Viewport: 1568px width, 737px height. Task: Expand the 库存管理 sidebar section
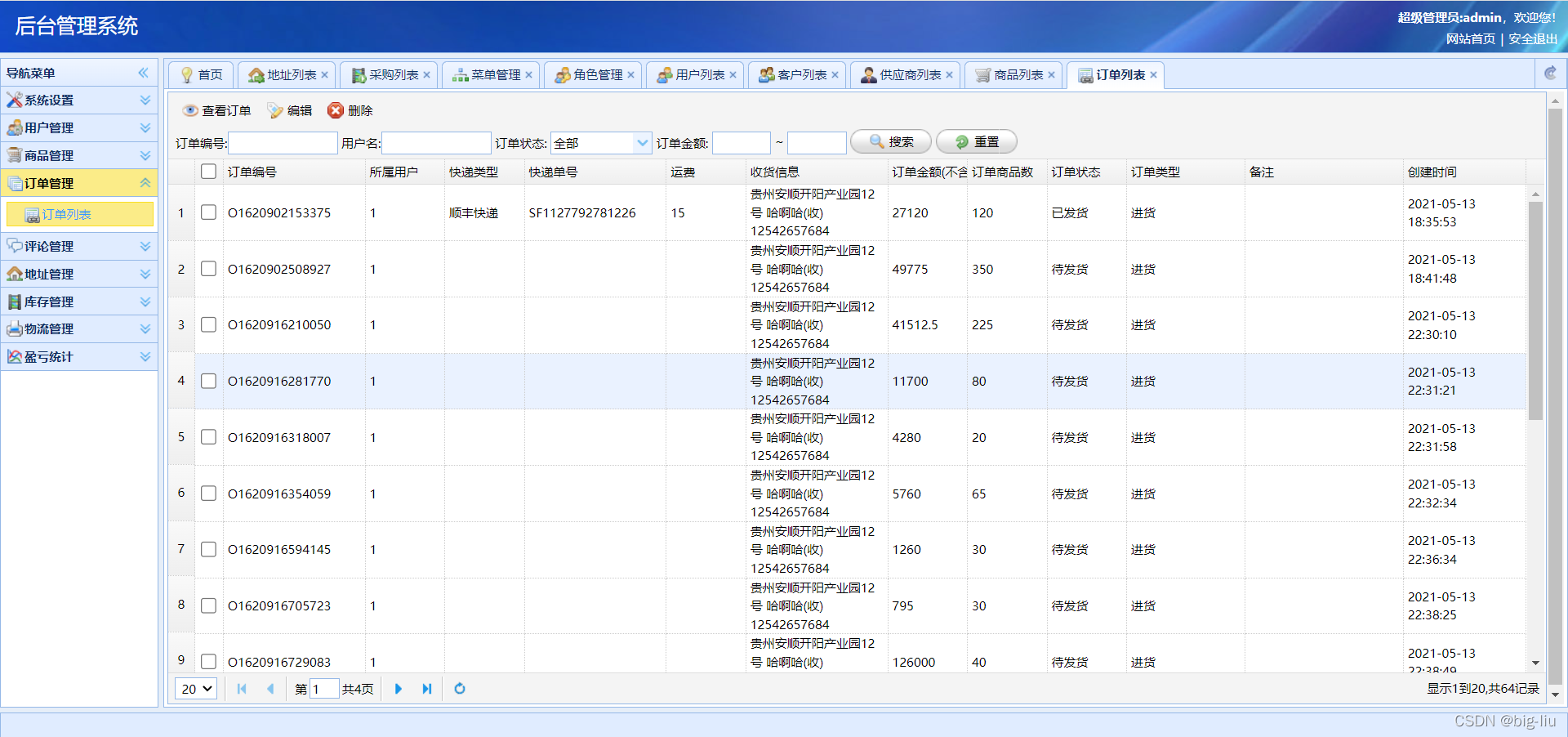145,301
